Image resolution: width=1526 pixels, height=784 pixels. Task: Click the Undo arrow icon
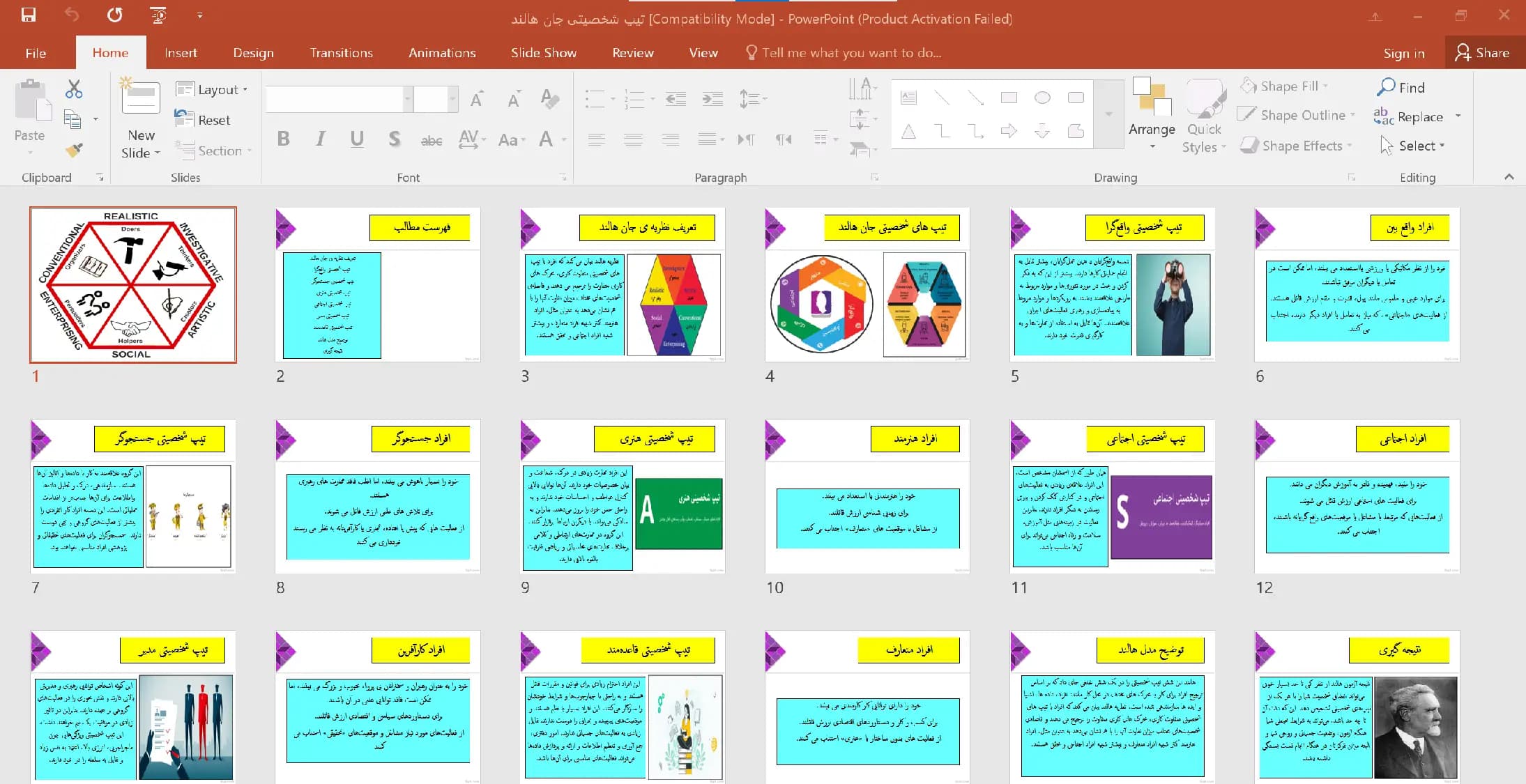pyautogui.click(x=72, y=15)
